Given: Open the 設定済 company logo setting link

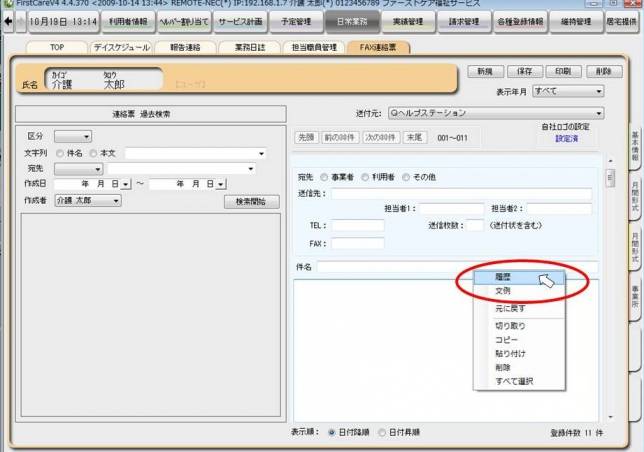Looking at the screenshot, I should [567, 139].
